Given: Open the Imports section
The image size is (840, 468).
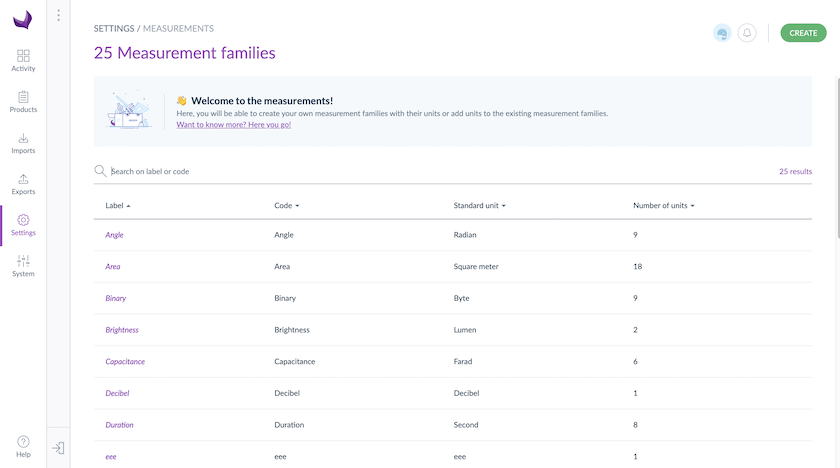Looking at the screenshot, I should pos(23,143).
